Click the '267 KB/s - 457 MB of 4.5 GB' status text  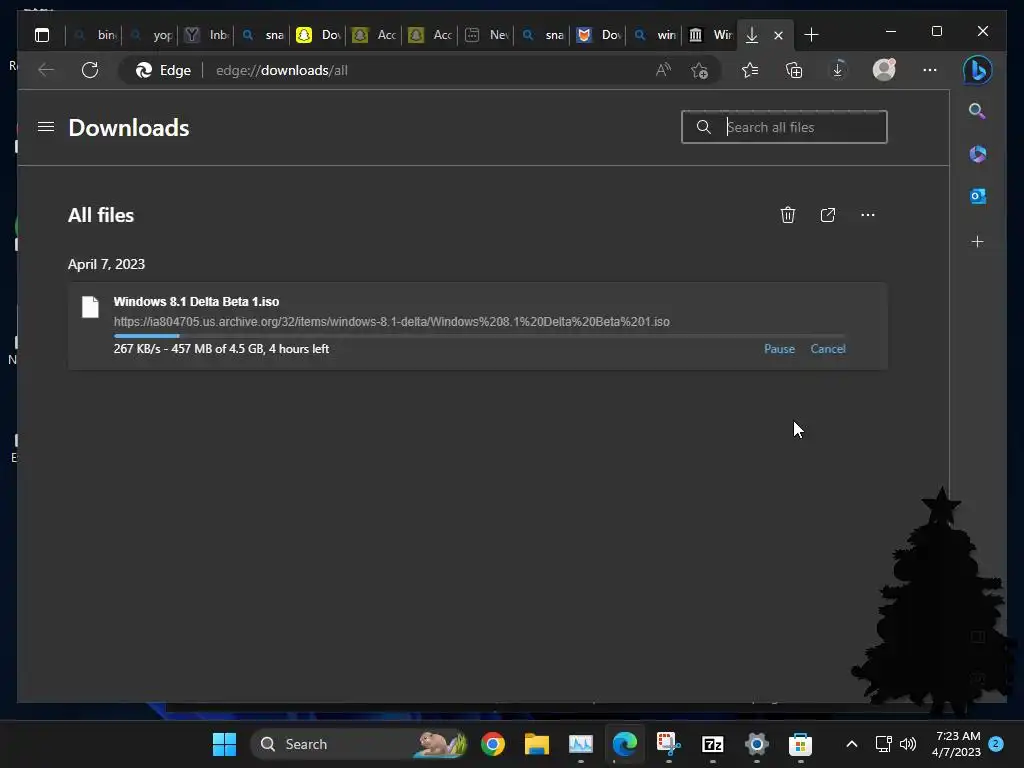tap(221, 349)
